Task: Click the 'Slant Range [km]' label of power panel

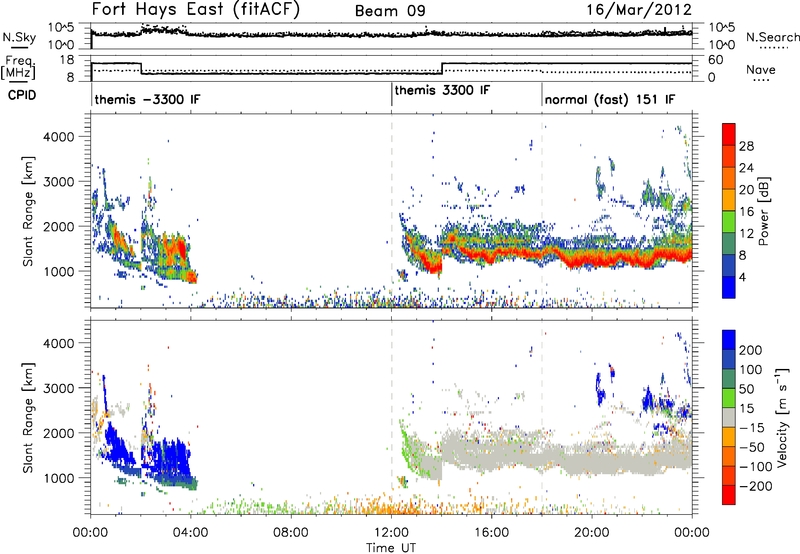Action: click(x=28, y=211)
